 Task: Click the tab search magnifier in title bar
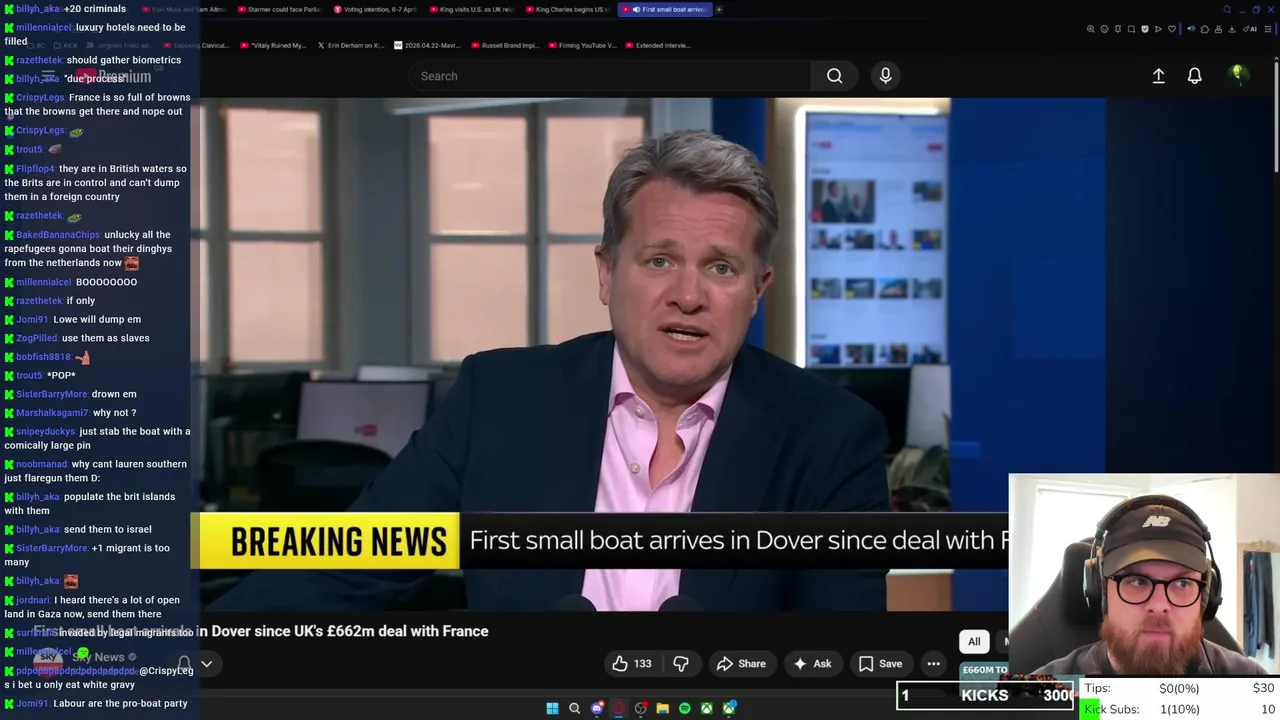click(x=1227, y=10)
